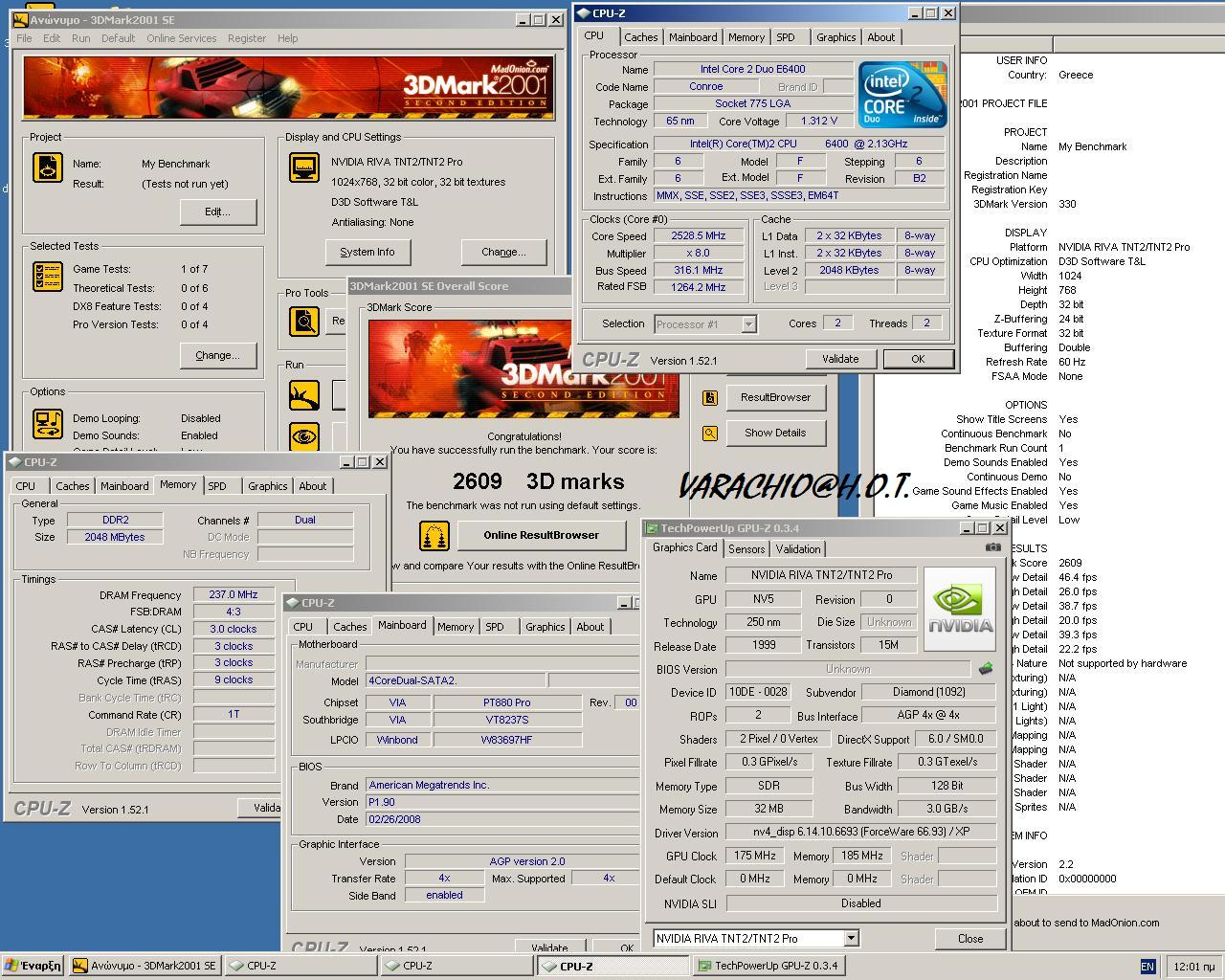
Task: Click the Show Details button
Action: [775, 433]
